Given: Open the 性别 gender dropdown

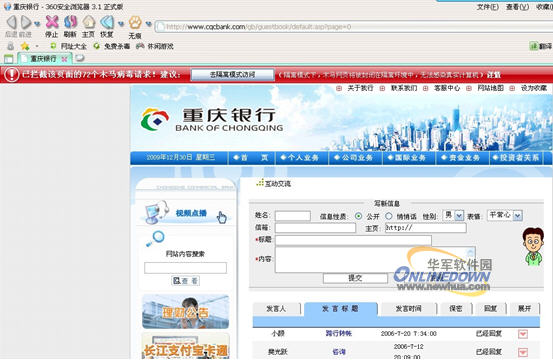Looking at the screenshot, I should pyautogui.click(x=454, y=215).
